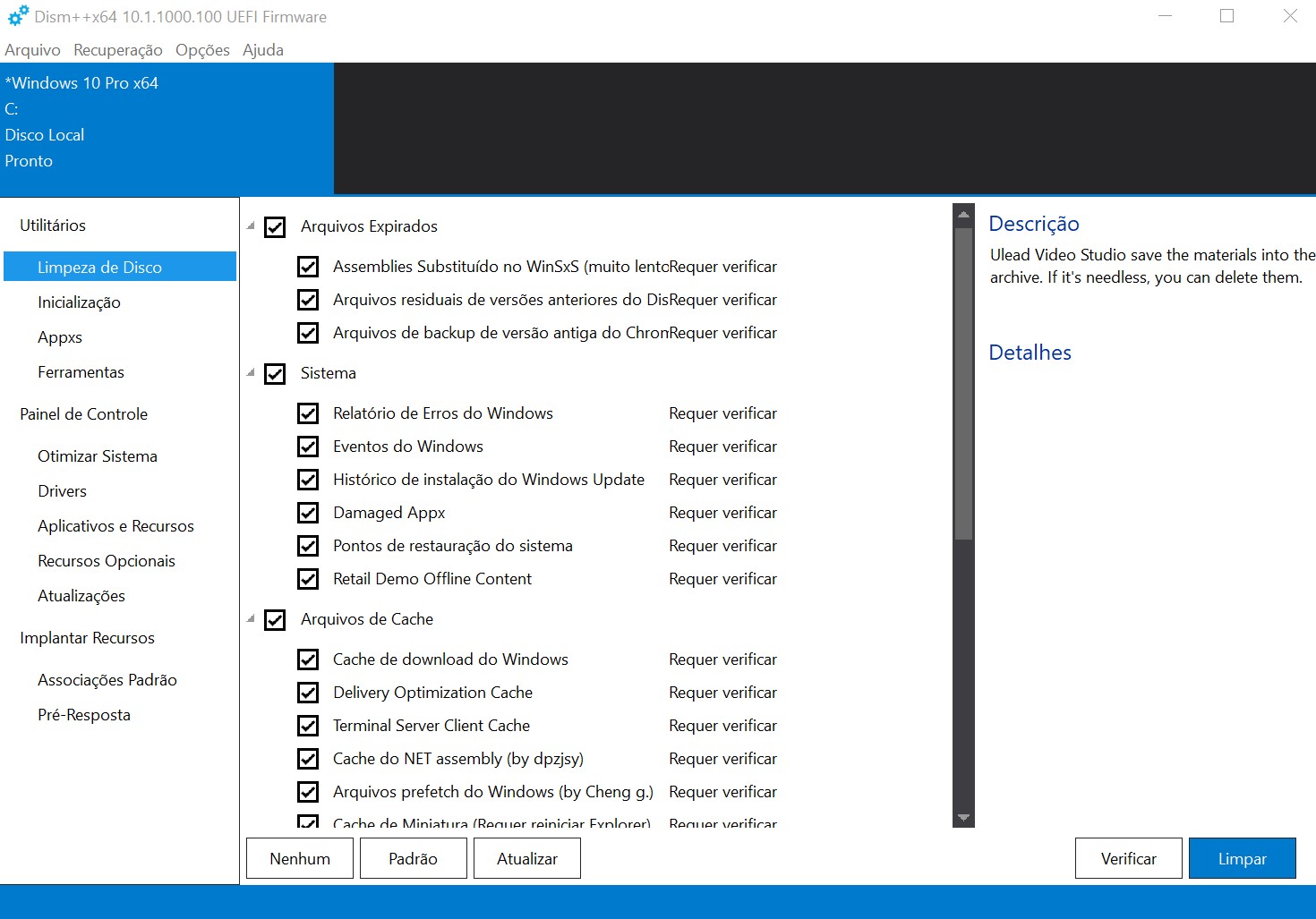Click the scrollbar up arrow
Image resolution: width=1316 pixels, height=919 pixels.
963,215
